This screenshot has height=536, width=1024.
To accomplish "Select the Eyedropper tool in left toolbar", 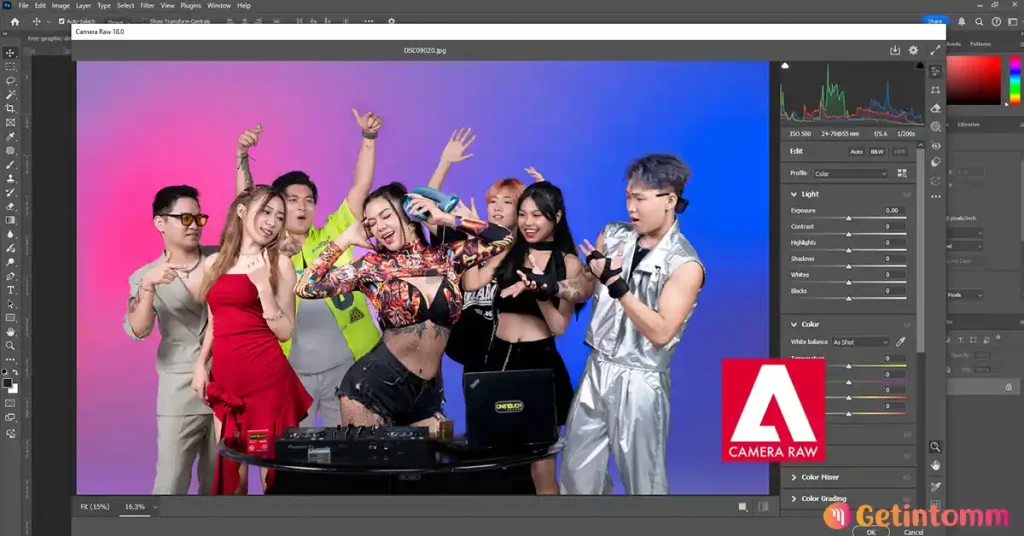I will tap(10, 136).
